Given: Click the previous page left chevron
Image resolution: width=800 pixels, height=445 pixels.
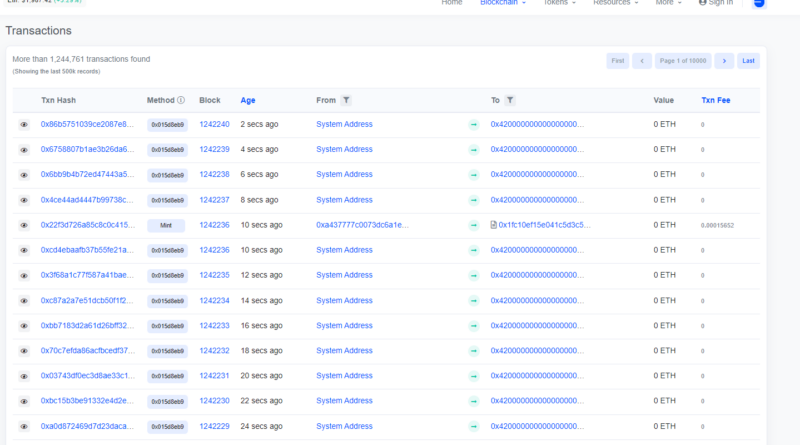Looking at the screenshot, I should [642, 61].
